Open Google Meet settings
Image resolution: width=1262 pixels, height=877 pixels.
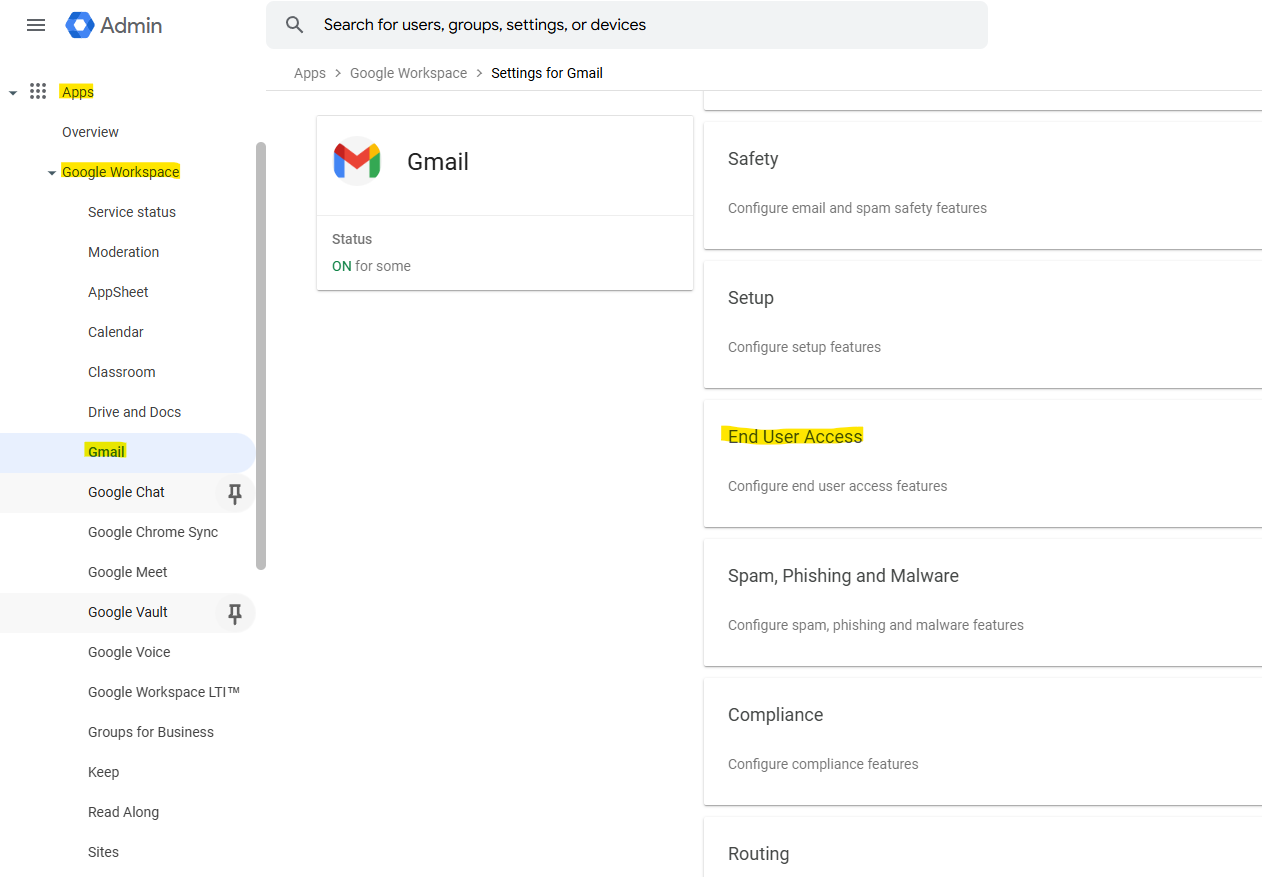pos(128,572)
